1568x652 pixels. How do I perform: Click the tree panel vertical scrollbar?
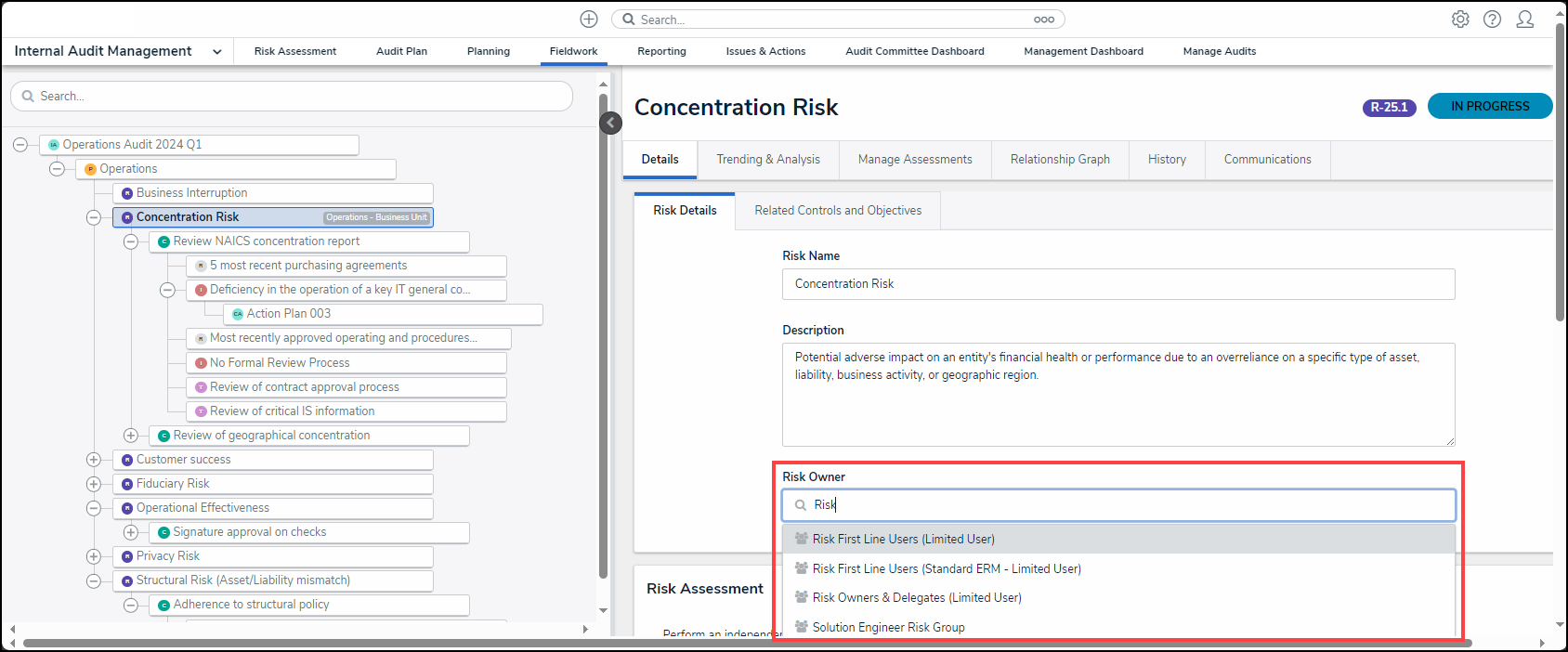tap(603, 334)
